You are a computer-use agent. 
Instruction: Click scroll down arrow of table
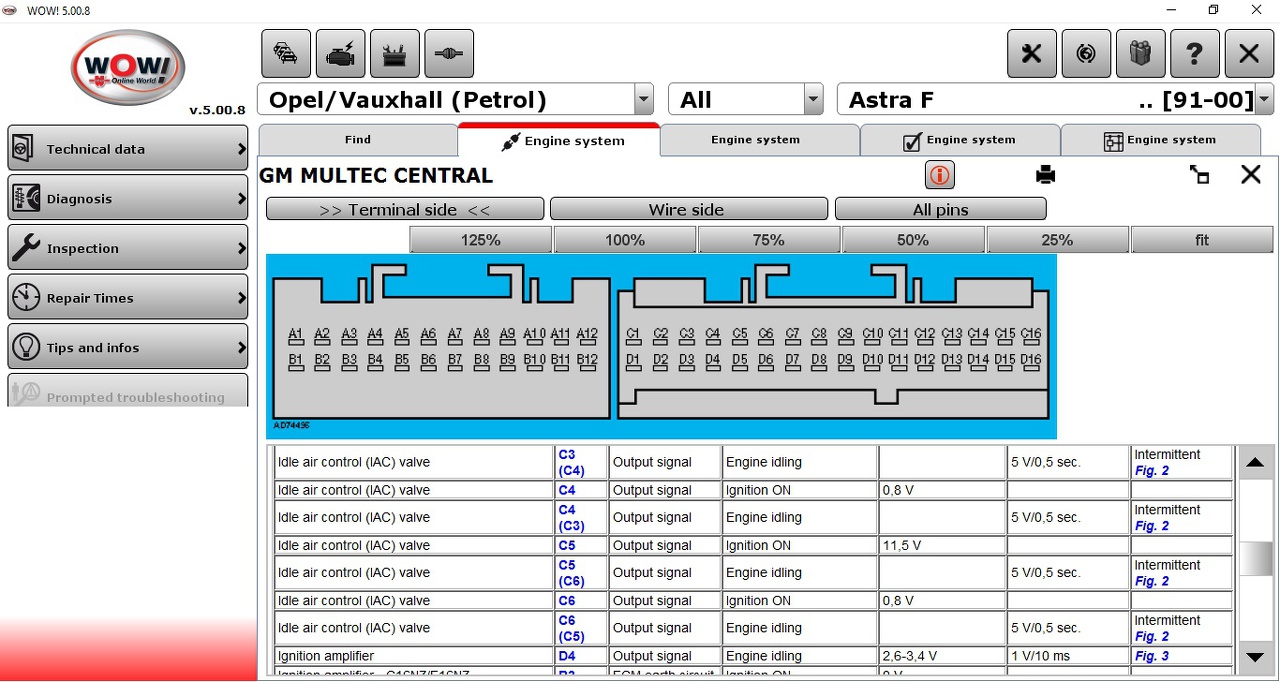(1256, 657)
